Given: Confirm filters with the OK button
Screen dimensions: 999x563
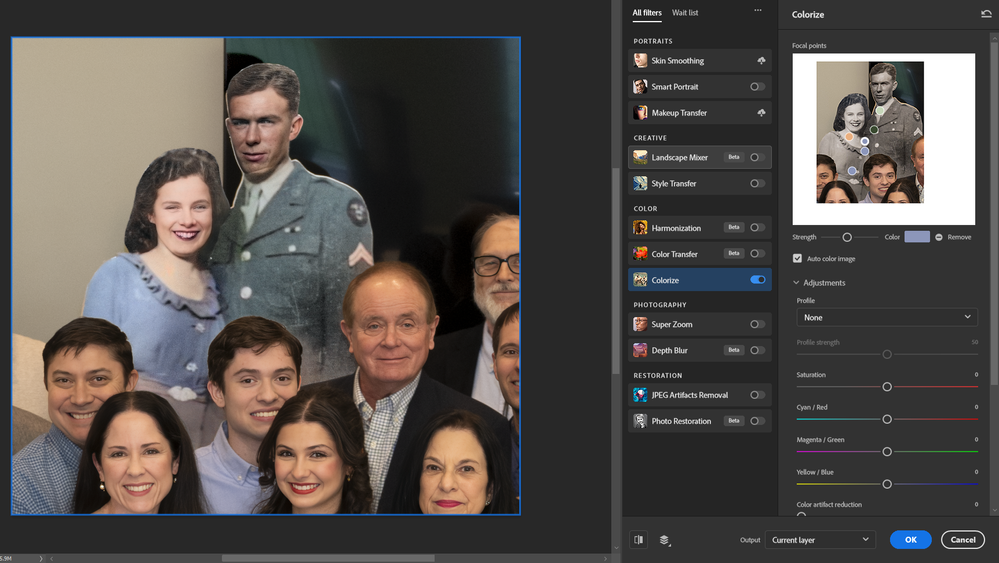Looking at the screenshot, I should [x=910, y=540].
